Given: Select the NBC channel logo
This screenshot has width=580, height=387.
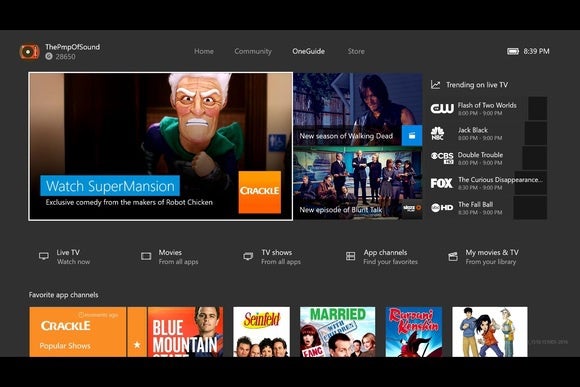Looking at the screenshot, I should coord(437,133).
